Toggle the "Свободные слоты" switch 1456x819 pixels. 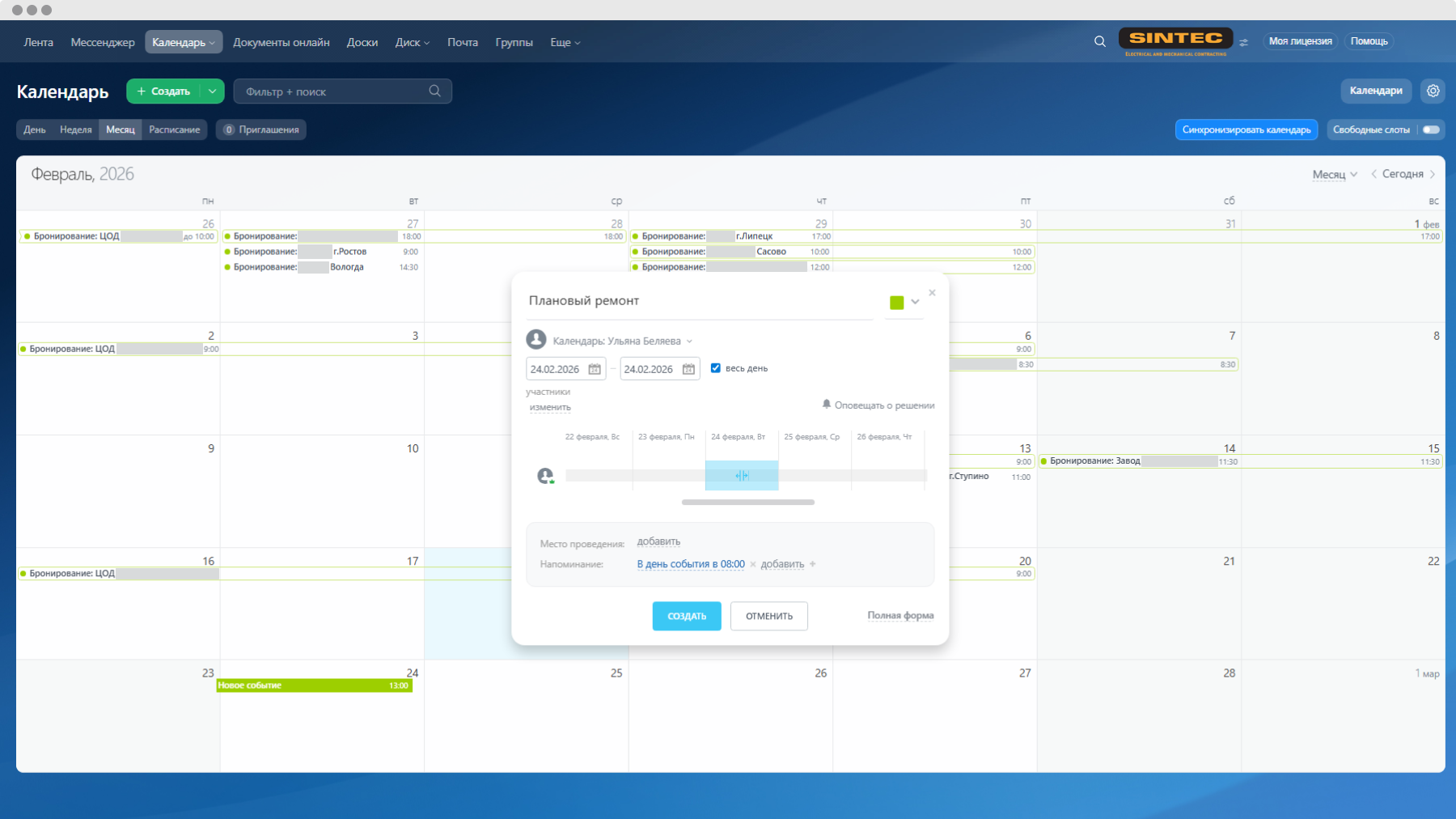pos(1430,129)
